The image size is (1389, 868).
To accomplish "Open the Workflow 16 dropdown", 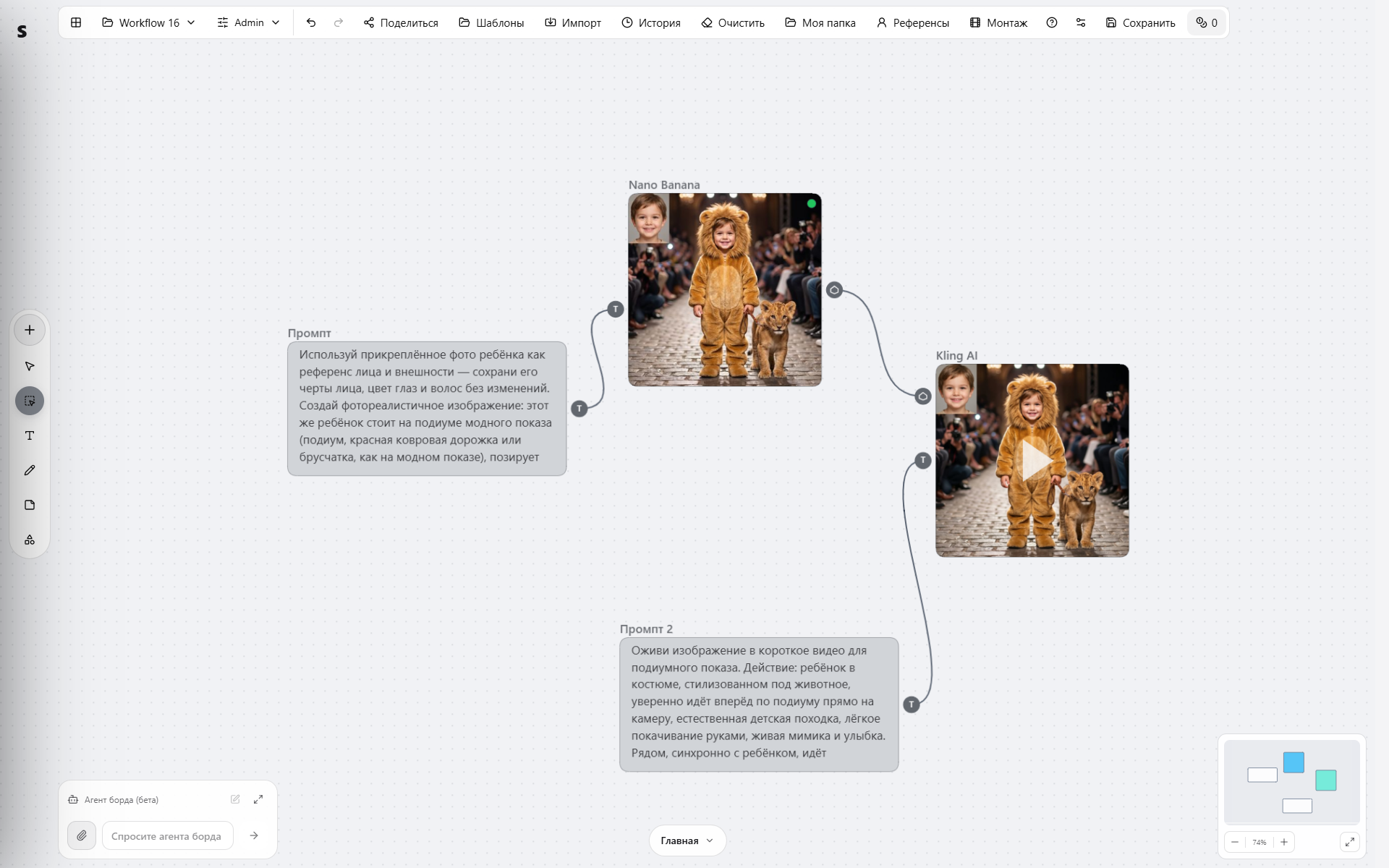I will click(149, 22).
